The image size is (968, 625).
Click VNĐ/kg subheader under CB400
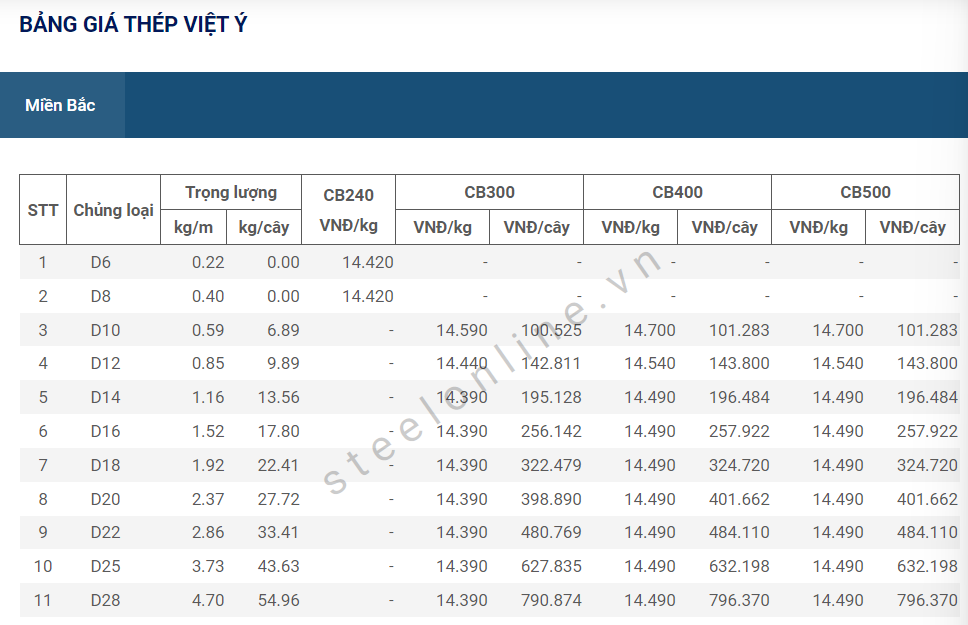(630, 227)
